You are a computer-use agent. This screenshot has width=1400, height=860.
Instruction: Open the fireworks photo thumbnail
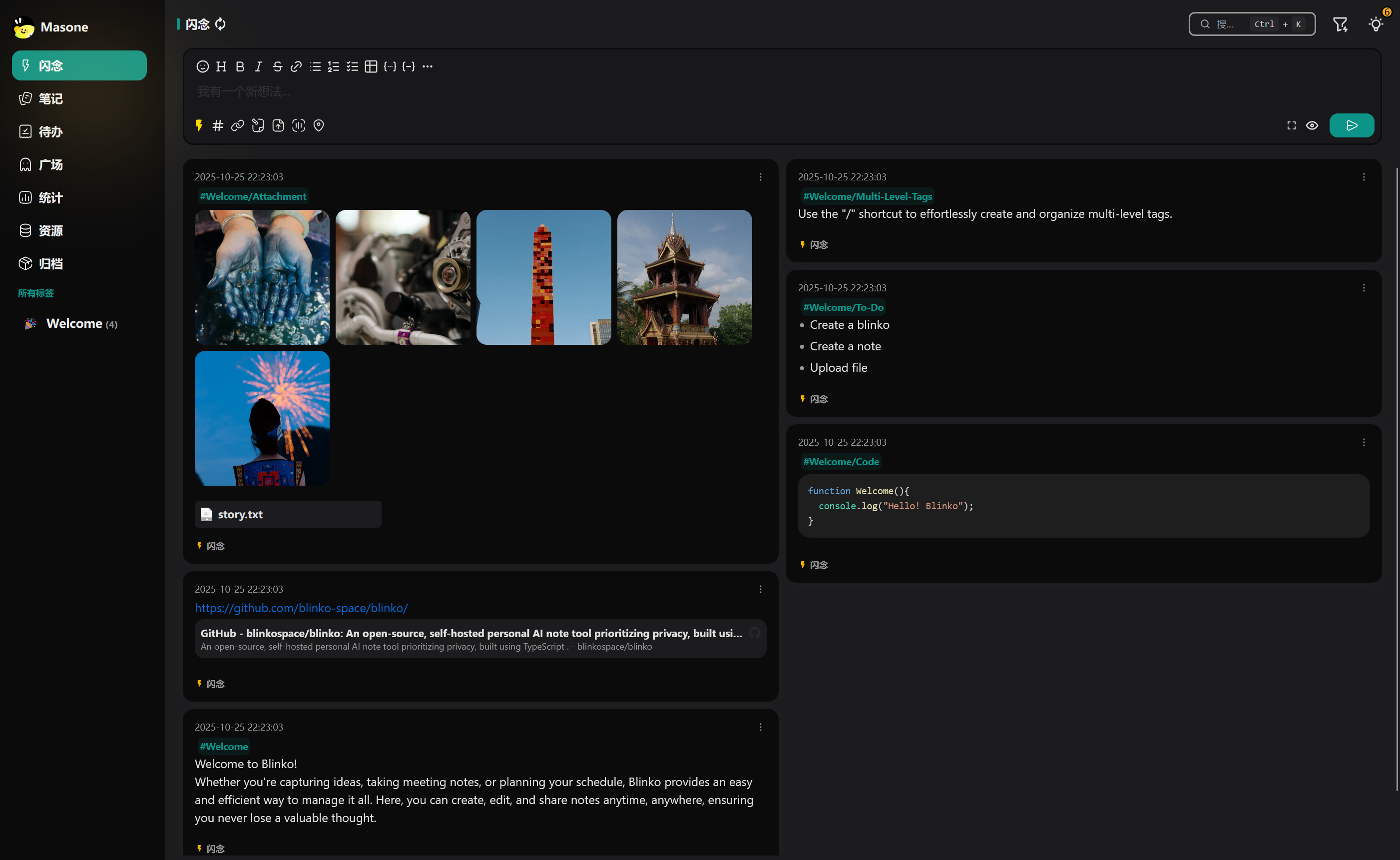(262, 418)
